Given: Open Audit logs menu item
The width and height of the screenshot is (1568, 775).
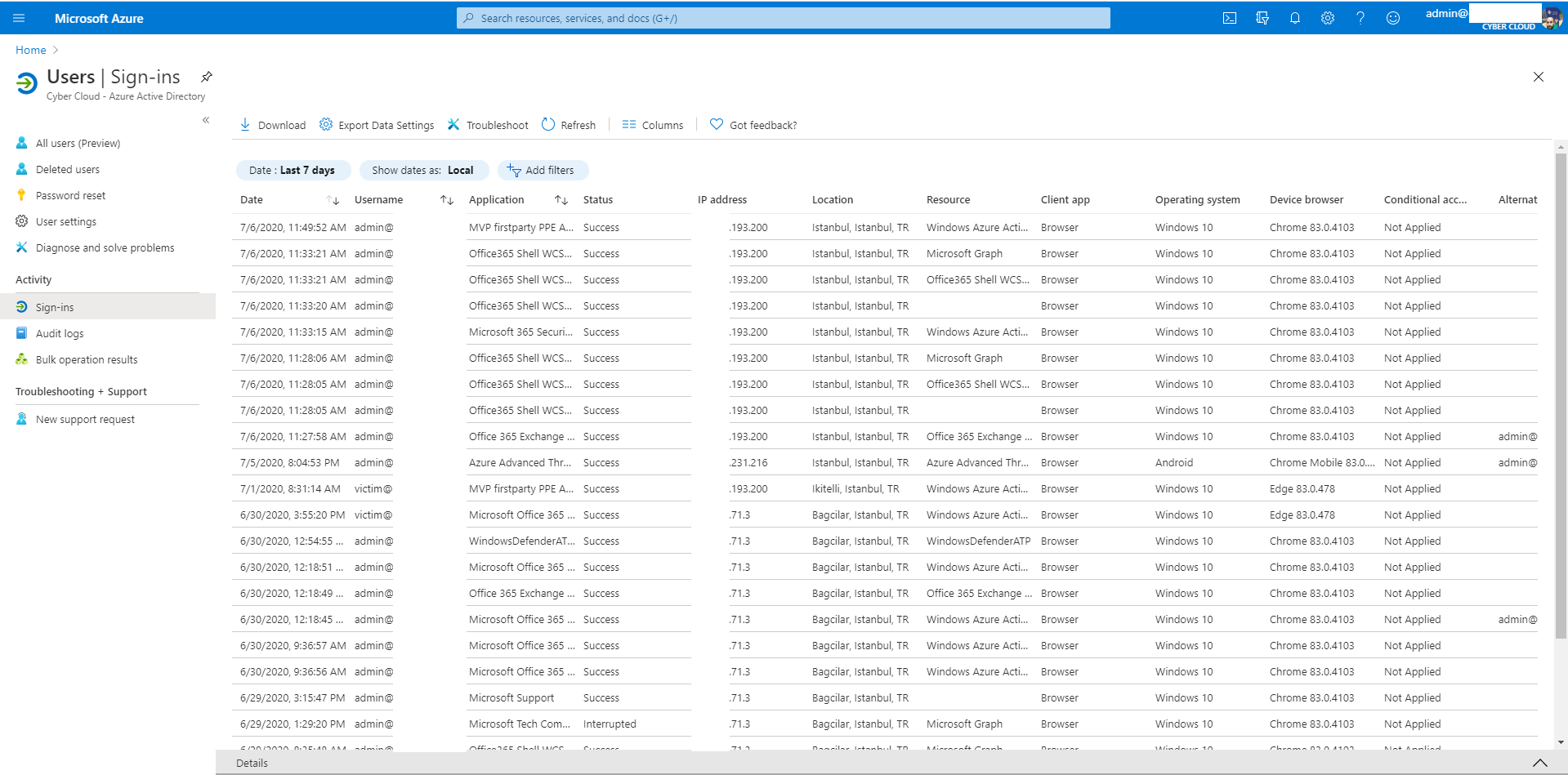Looking at the screenshot, I should pos(59,333).
